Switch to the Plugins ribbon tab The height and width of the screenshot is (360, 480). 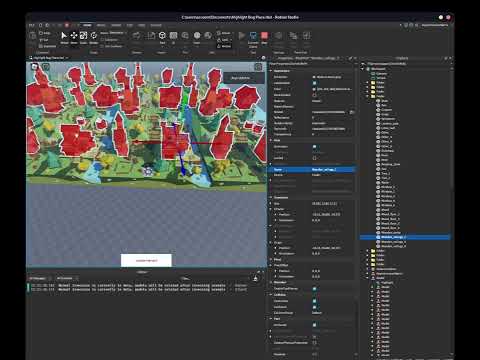(x=156, y=25)
